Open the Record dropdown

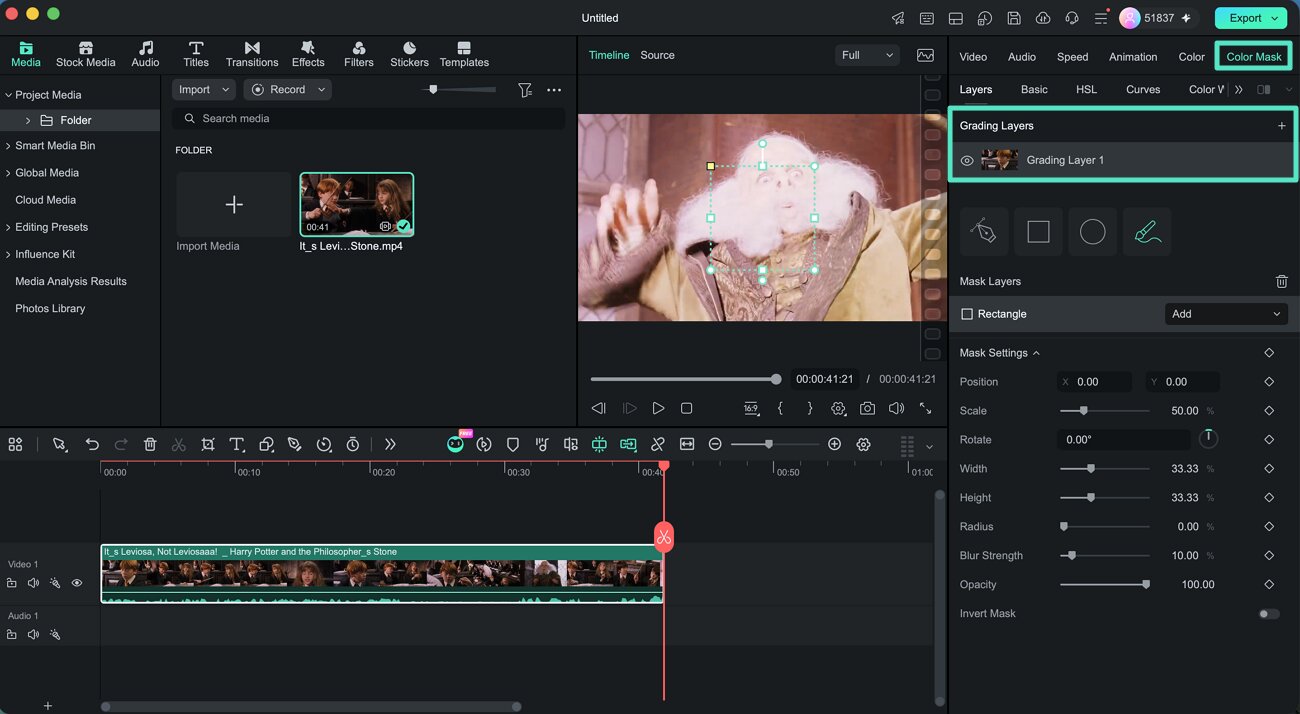tap(287, 89)
